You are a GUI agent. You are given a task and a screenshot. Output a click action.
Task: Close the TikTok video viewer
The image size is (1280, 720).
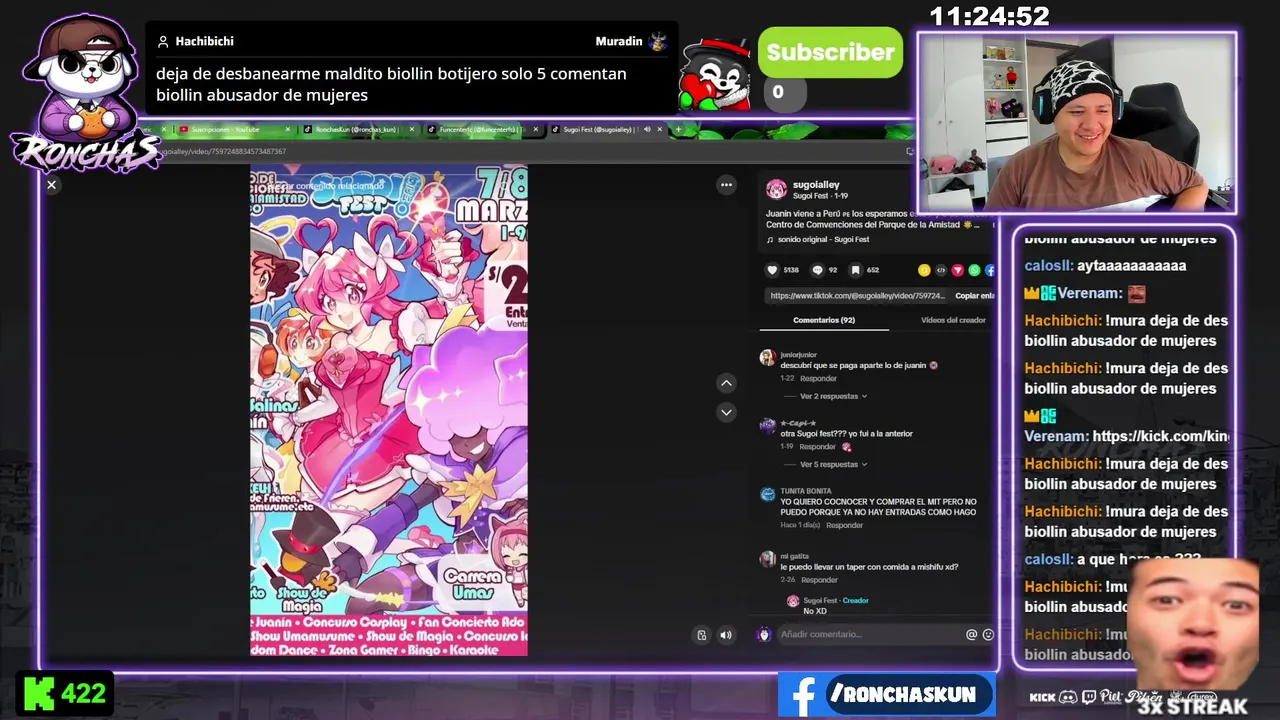tap(52, 184)
